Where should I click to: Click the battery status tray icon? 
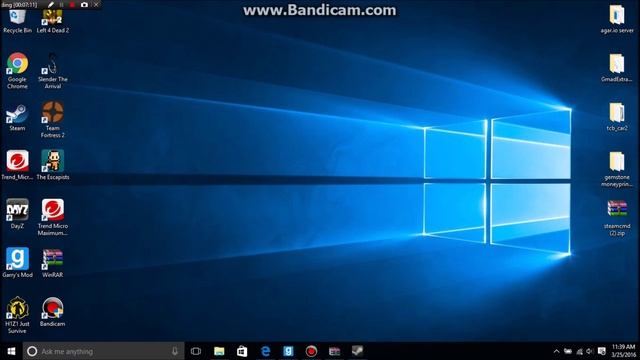click(568, 351)
